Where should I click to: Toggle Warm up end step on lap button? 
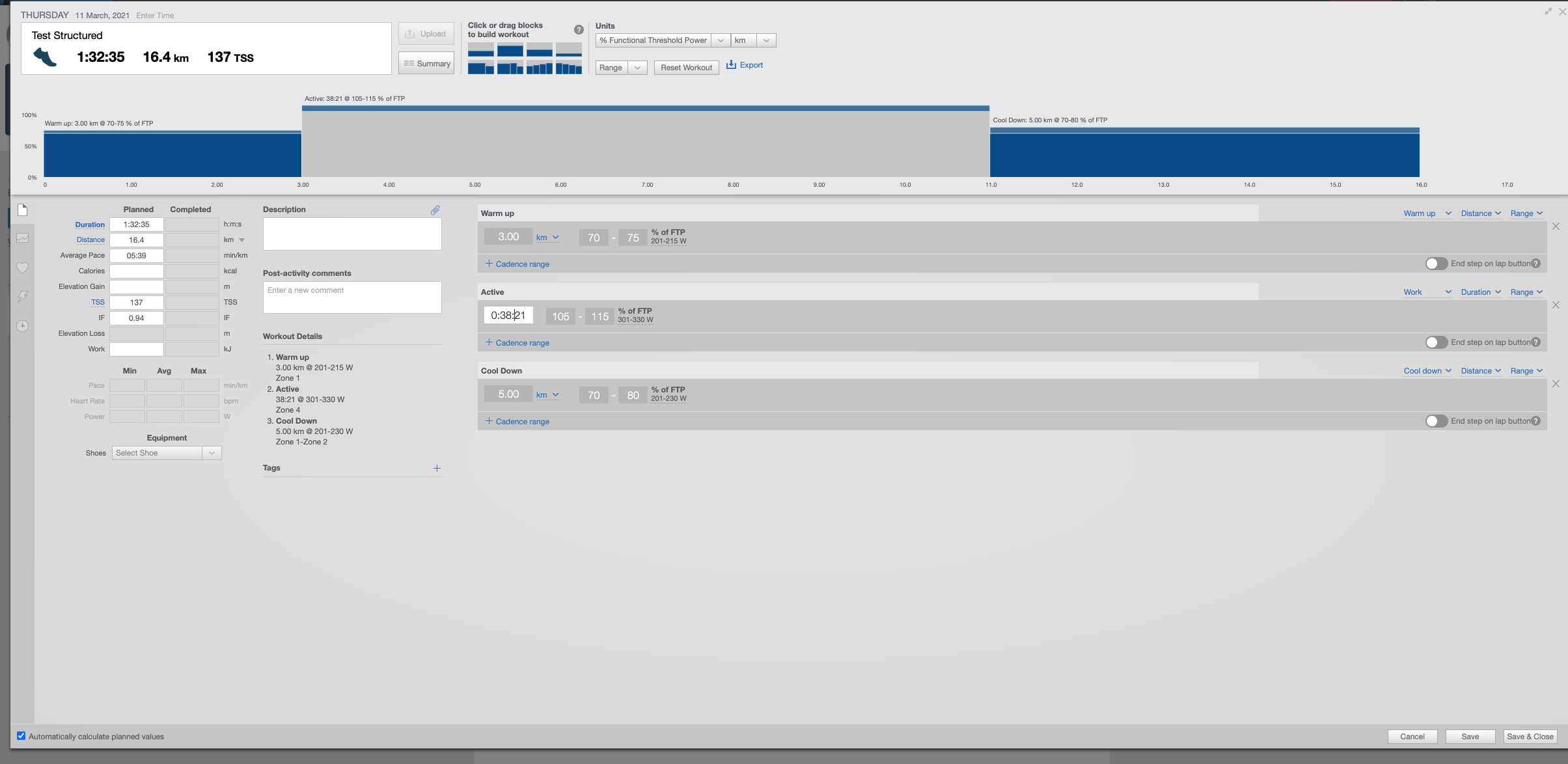[1435, 264]
